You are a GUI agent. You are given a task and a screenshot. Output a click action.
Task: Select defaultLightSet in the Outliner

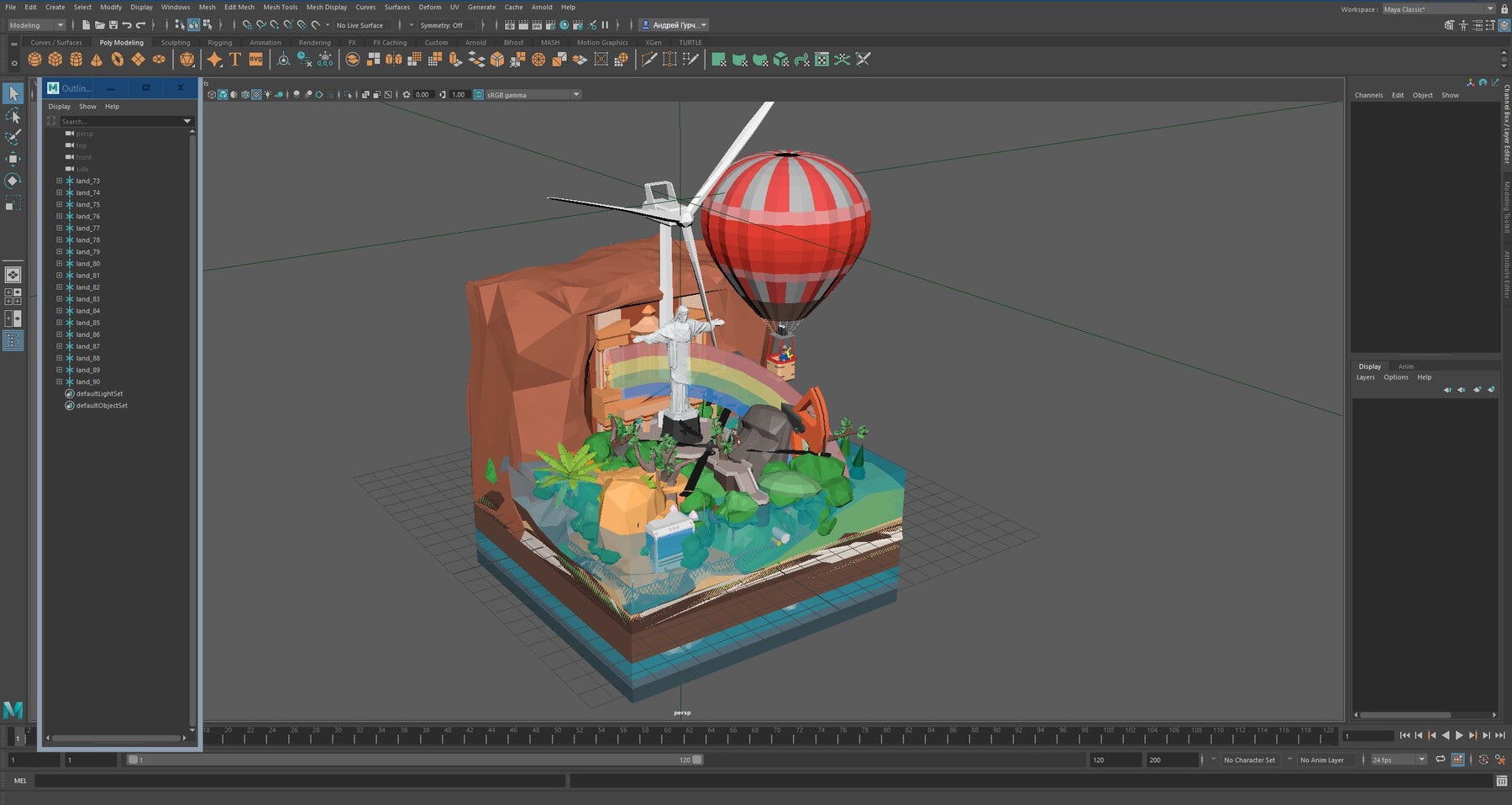click(99, 393)
